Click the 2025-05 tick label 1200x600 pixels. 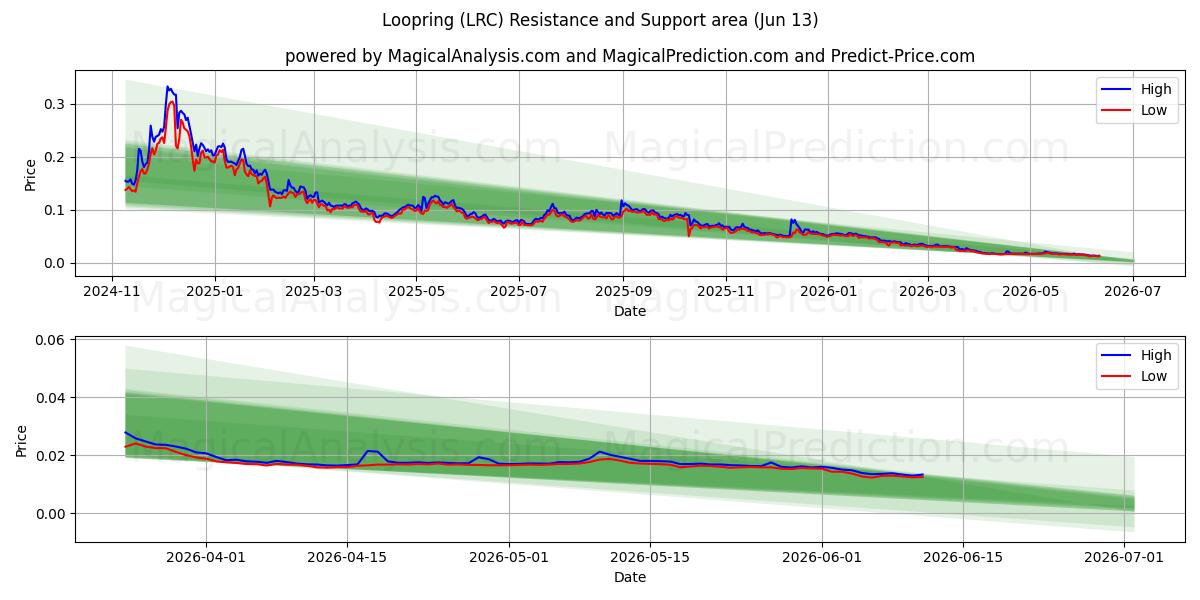(x=416, y=291)
